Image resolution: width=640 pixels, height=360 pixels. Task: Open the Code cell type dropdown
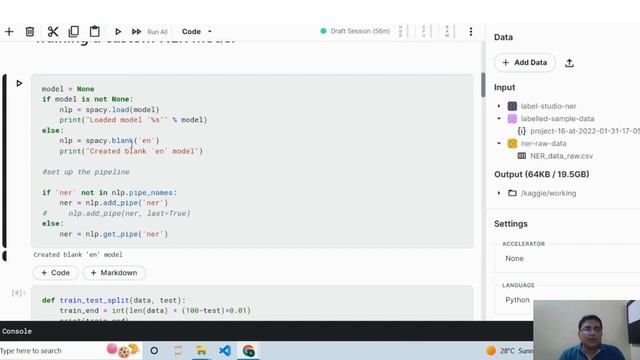pyautogui.click(x=197, y=31)
